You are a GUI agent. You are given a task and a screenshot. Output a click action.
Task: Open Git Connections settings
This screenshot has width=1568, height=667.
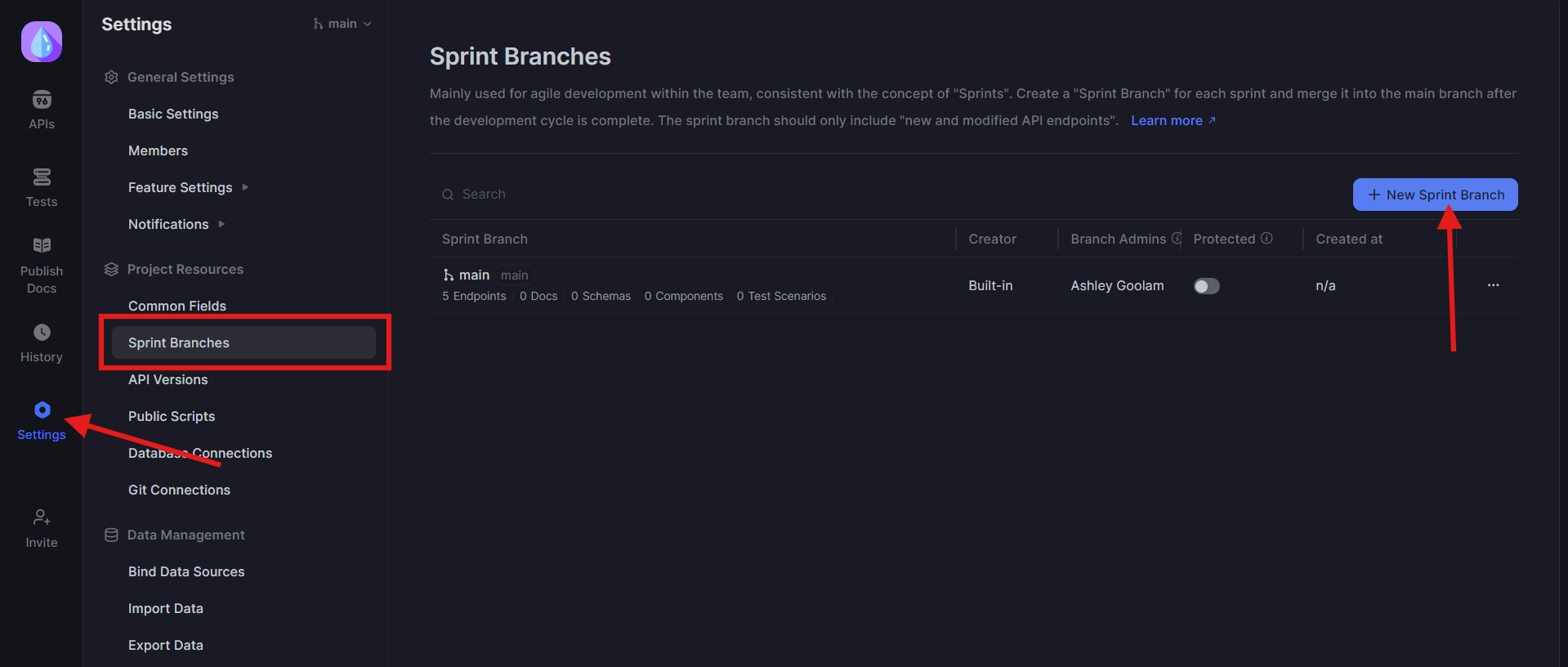179,490
